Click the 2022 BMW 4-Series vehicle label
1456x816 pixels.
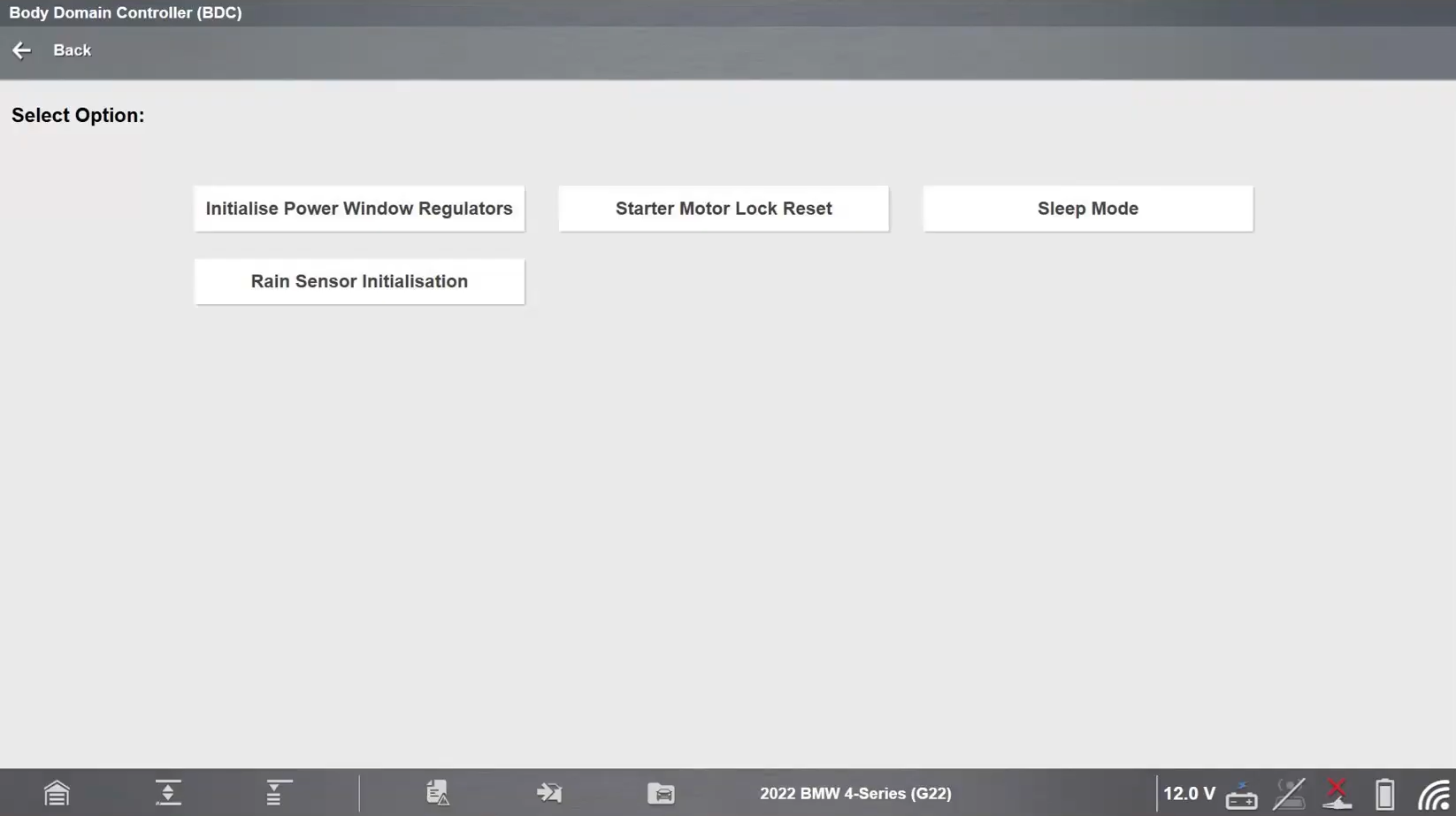click(855, 794)
